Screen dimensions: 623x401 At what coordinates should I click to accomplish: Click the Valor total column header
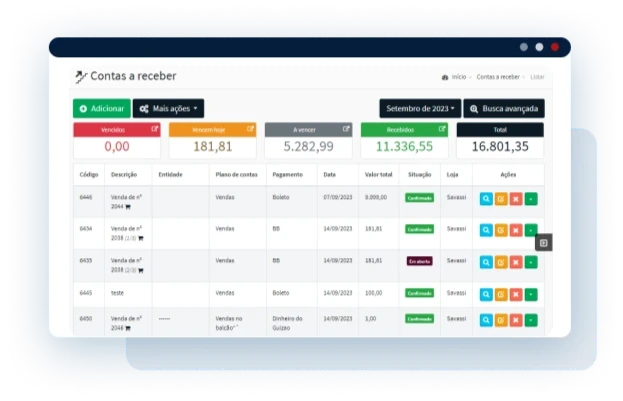[378, 174]
